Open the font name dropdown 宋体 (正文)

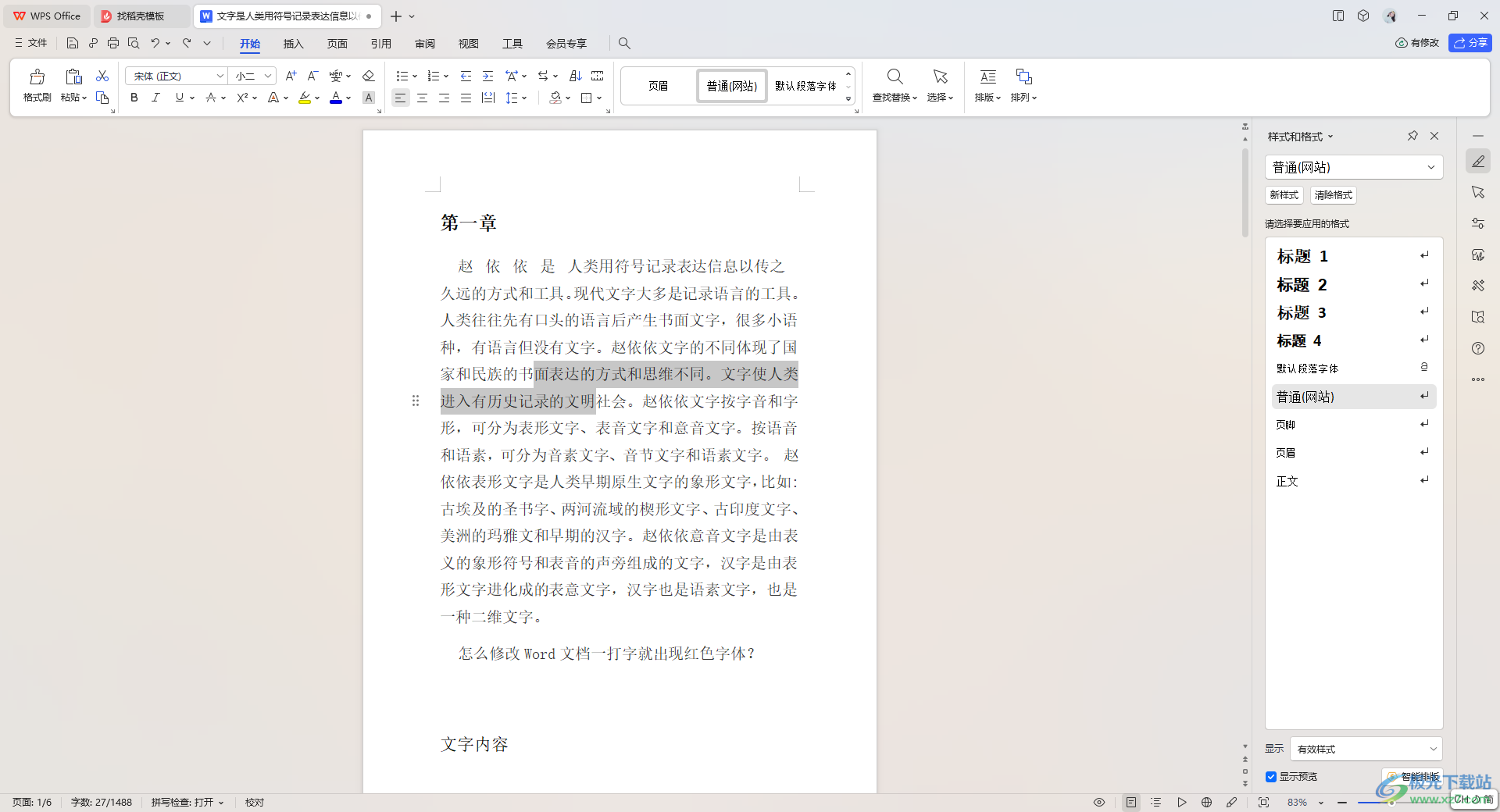pos(220,76)
